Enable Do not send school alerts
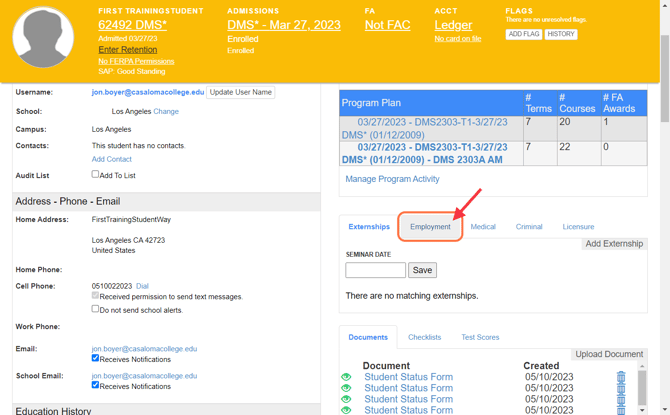This screenshot has height=415, width=670. click(96, 309)
